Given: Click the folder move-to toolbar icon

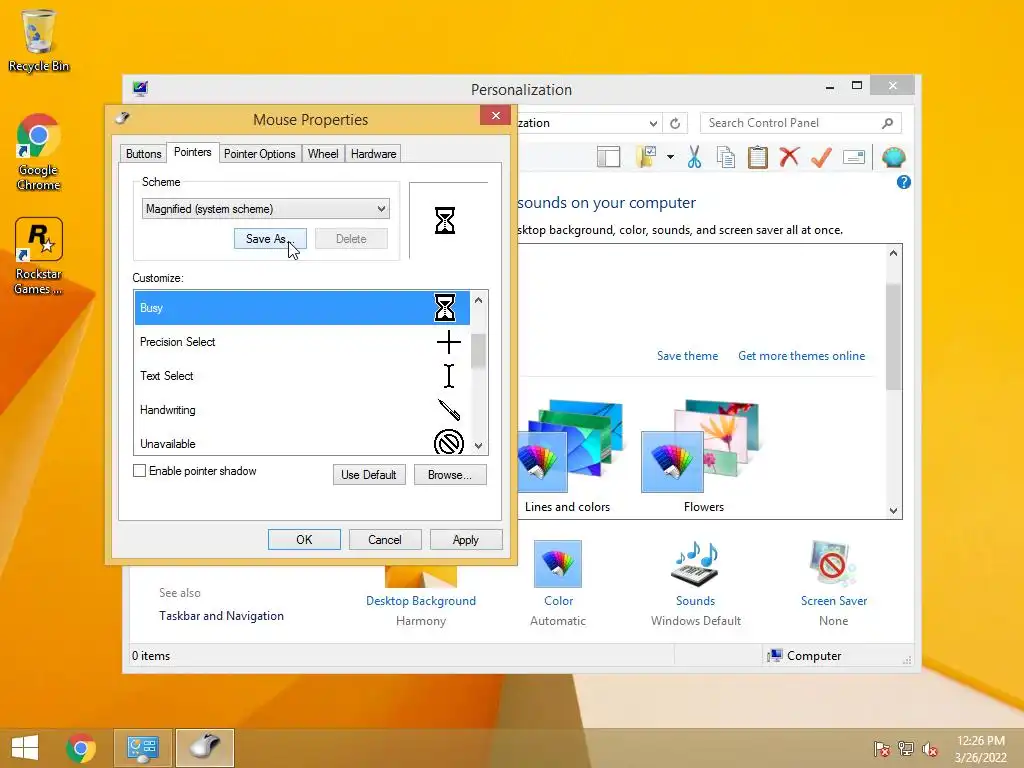Looking at the screenshot, I should [x=646, y=157].
